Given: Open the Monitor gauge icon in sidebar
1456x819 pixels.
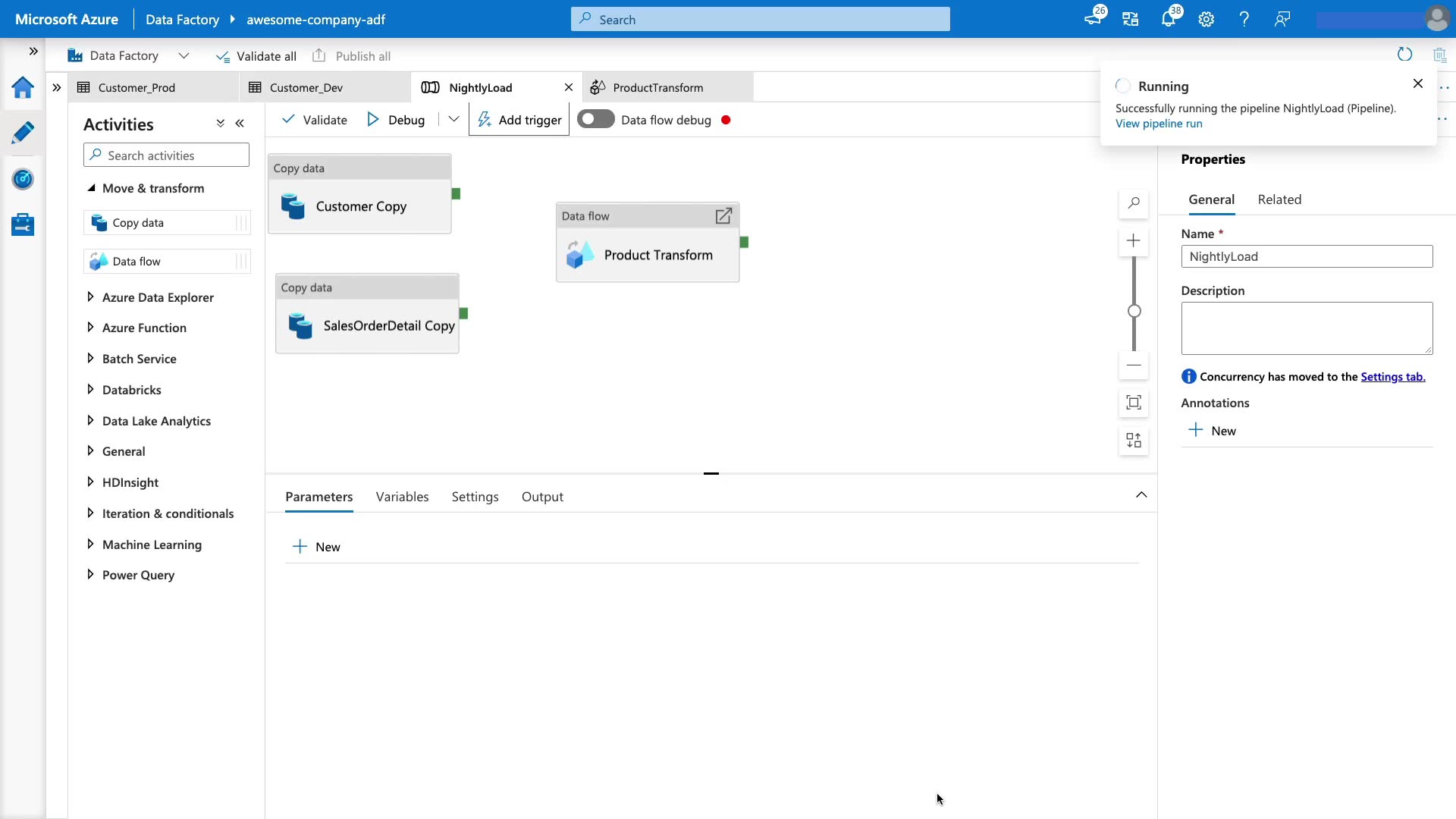Looking at the screenshot, I should 23,179.
